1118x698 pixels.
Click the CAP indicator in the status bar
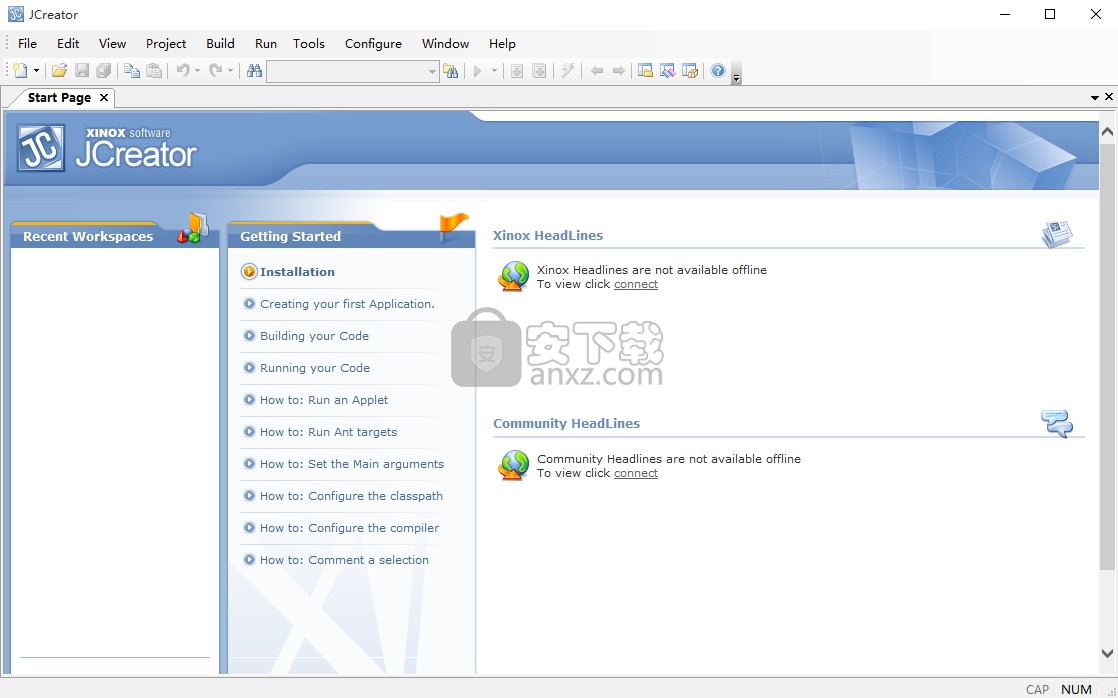(x=1037, y=689)
